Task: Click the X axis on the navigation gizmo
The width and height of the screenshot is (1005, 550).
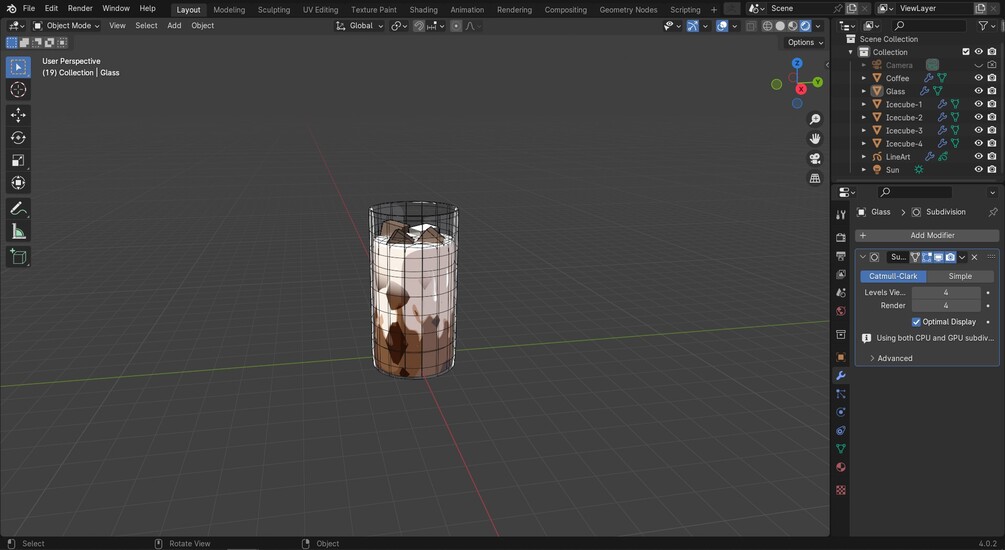Action: (x=801, y=89)
